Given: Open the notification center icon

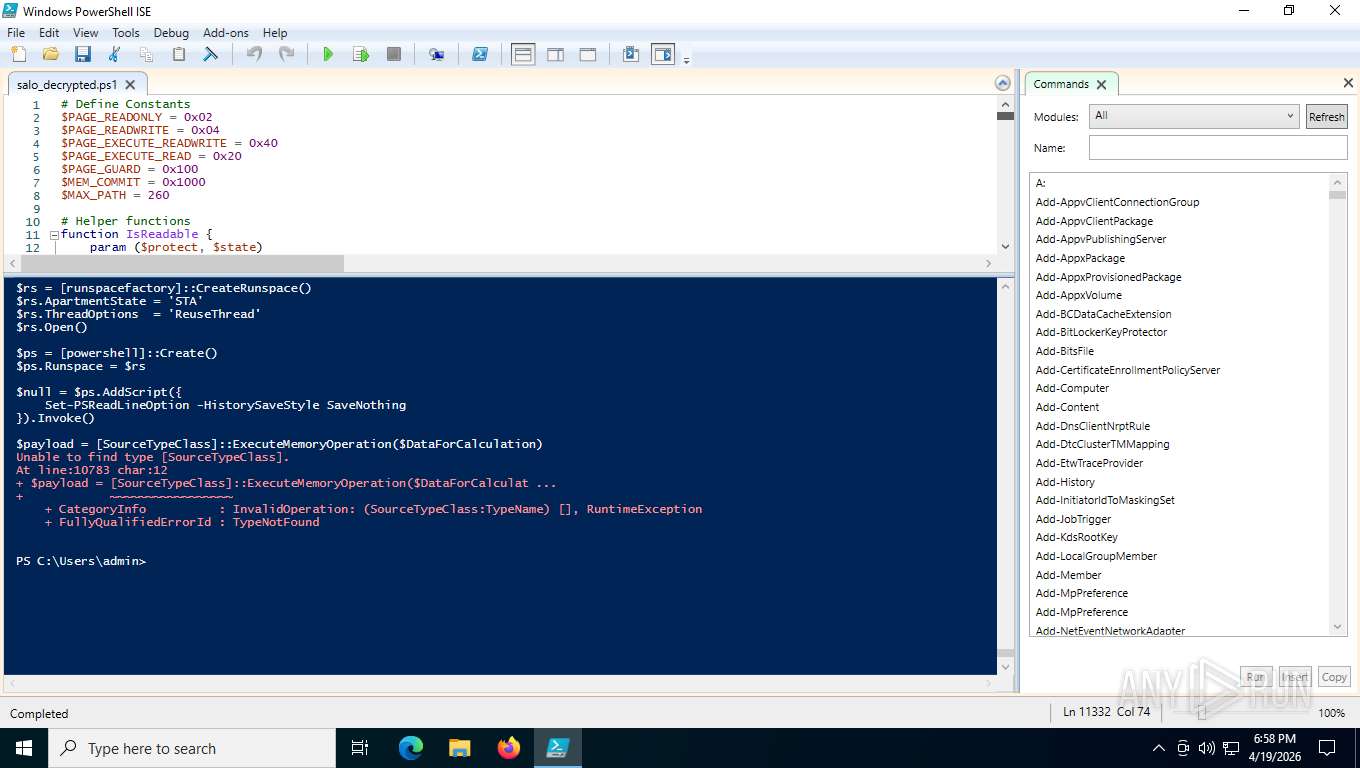Looking at the screenshot, I should click(1327, 748).
